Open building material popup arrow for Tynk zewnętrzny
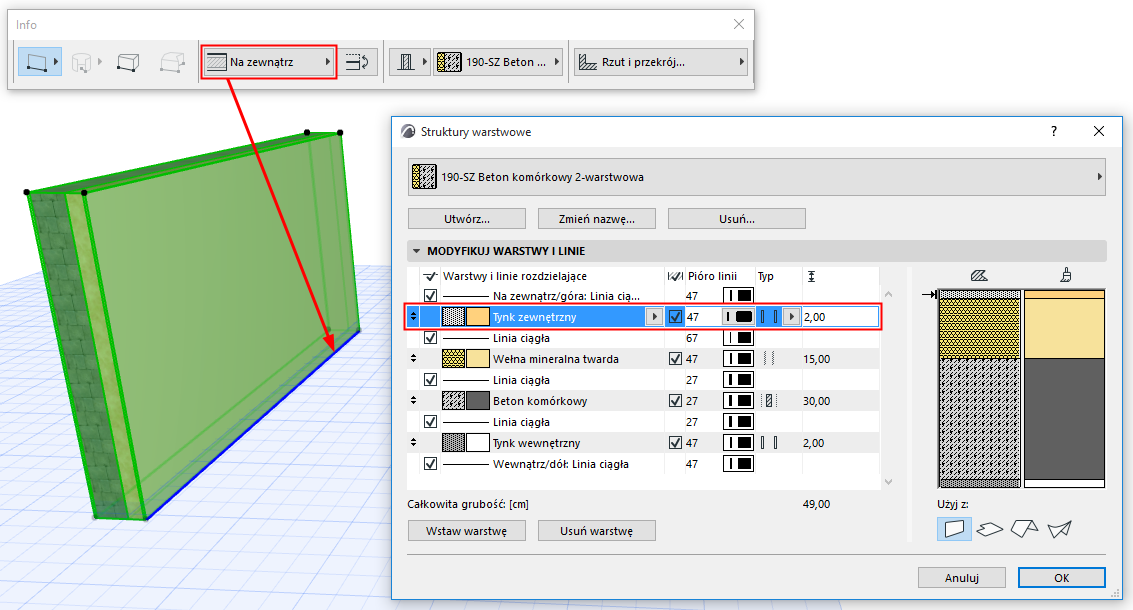The image size is (1133, 610). 654,317
